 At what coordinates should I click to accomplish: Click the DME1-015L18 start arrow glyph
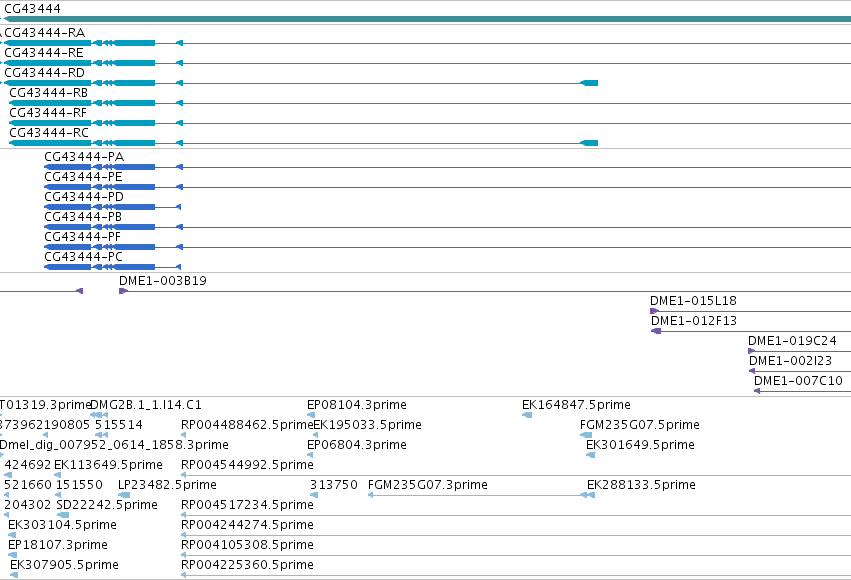pyautogui.click(x=655, y=311)
